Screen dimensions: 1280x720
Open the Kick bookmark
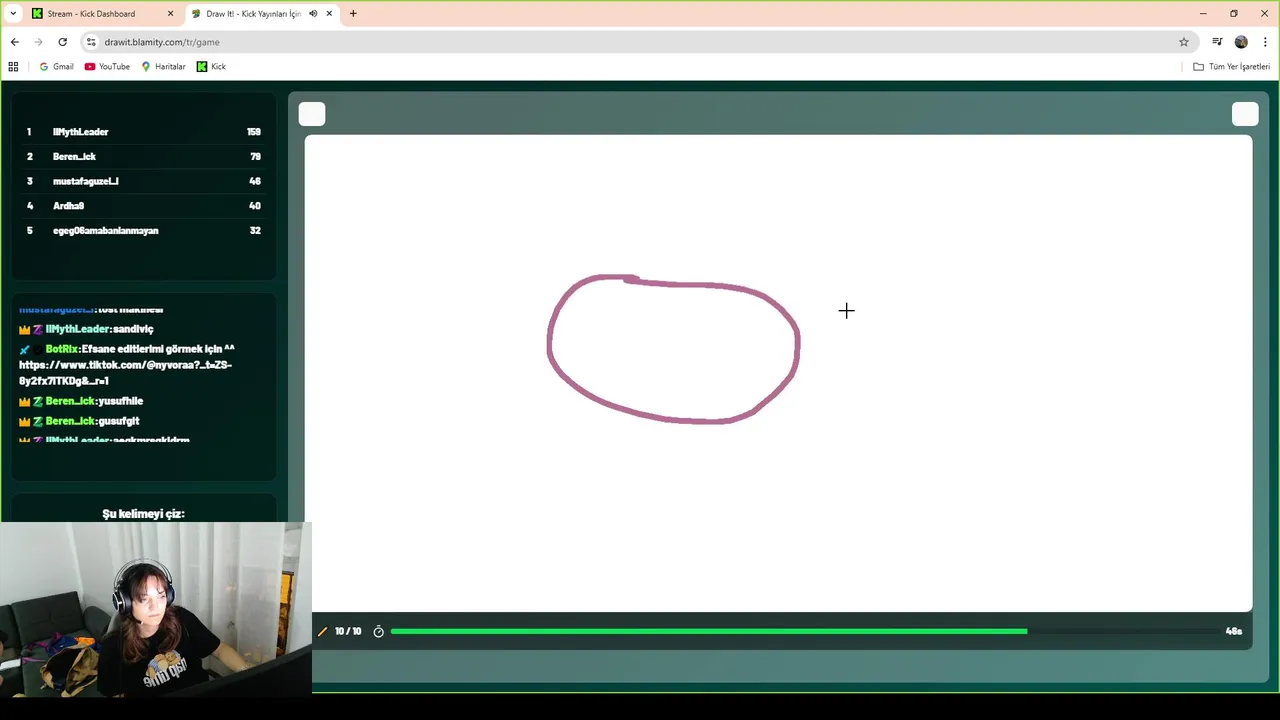pos(211,66)
